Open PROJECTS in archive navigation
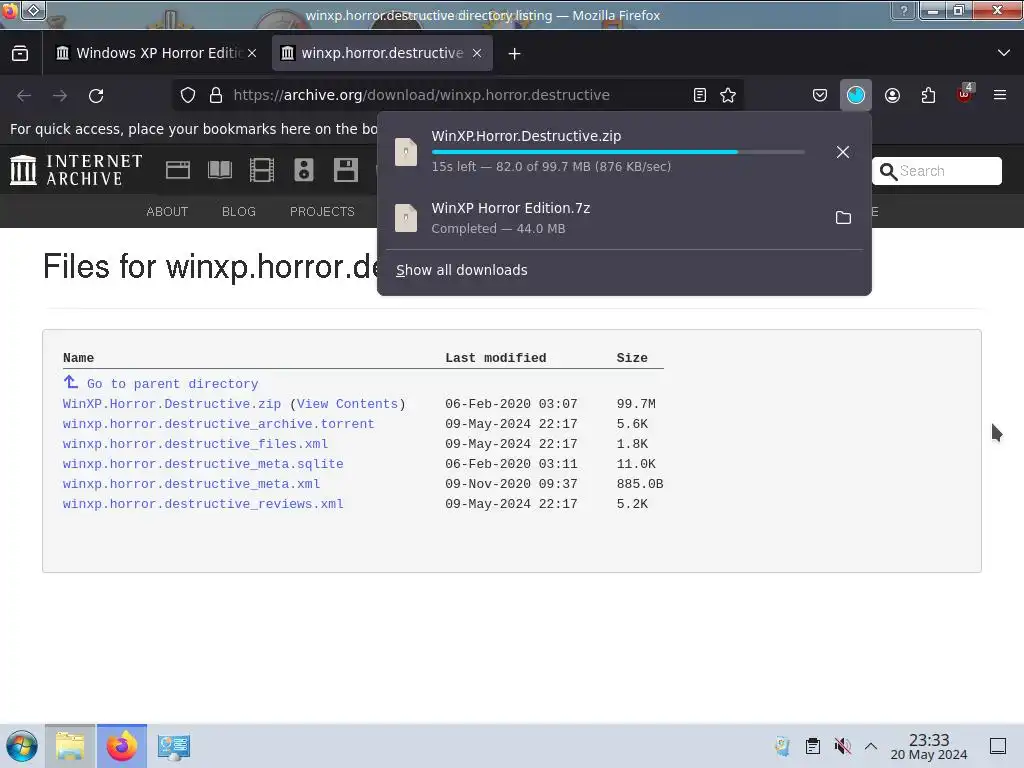The width and height of the screenshot is (1024, 768). click(322, 212)
